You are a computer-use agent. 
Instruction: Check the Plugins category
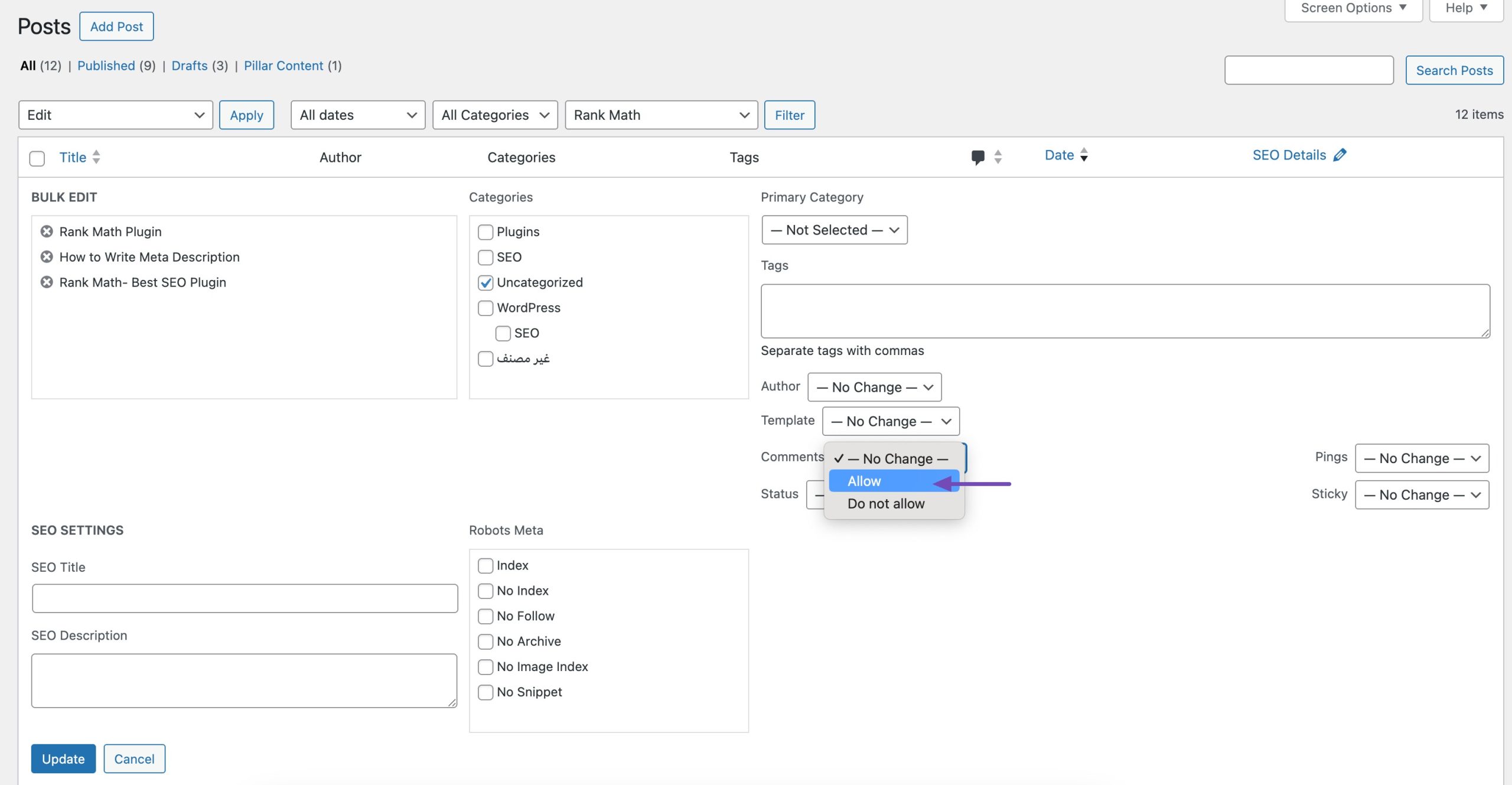[x=485, y=232]
